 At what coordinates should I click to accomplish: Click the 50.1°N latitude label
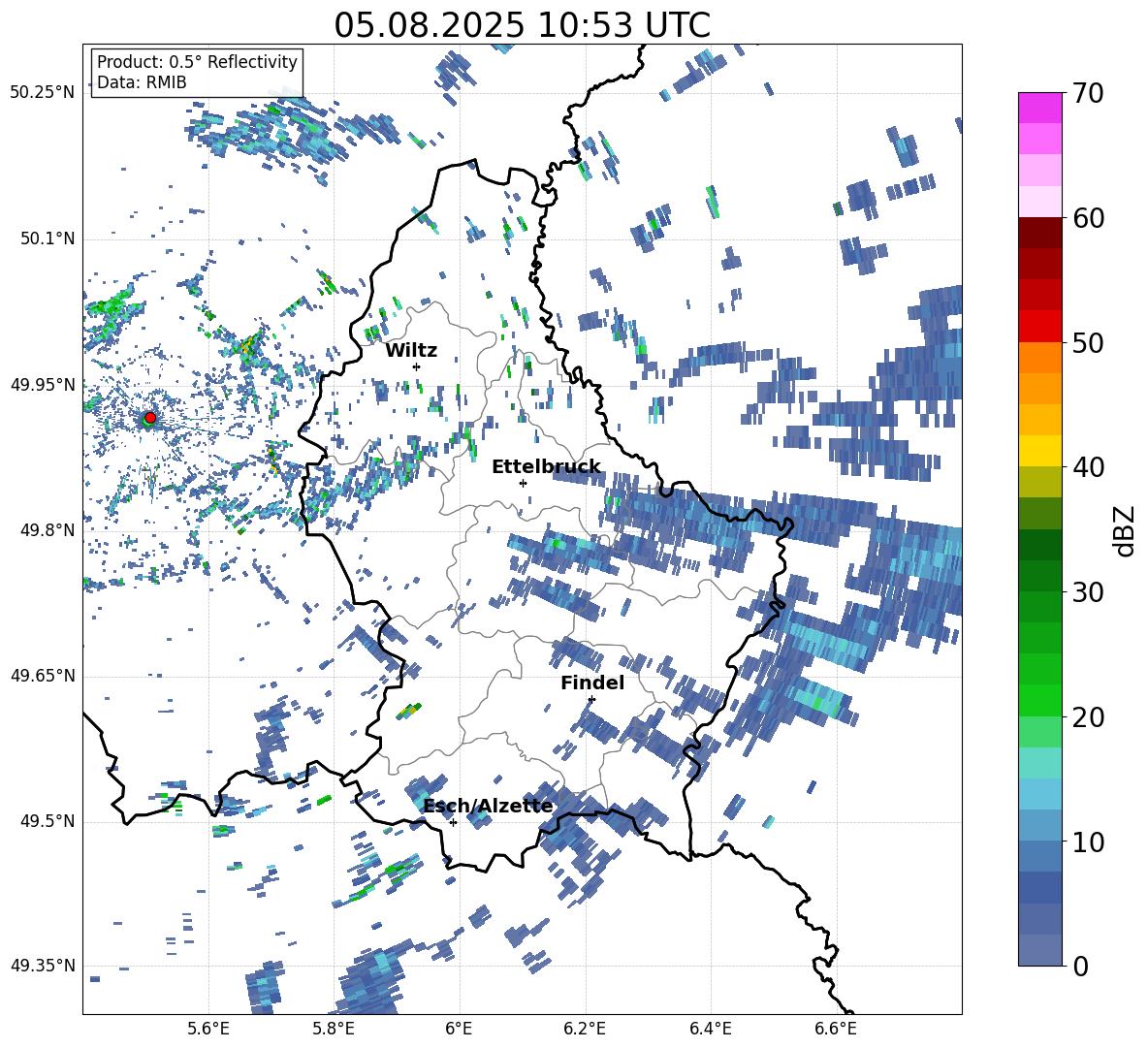point(48,238)
